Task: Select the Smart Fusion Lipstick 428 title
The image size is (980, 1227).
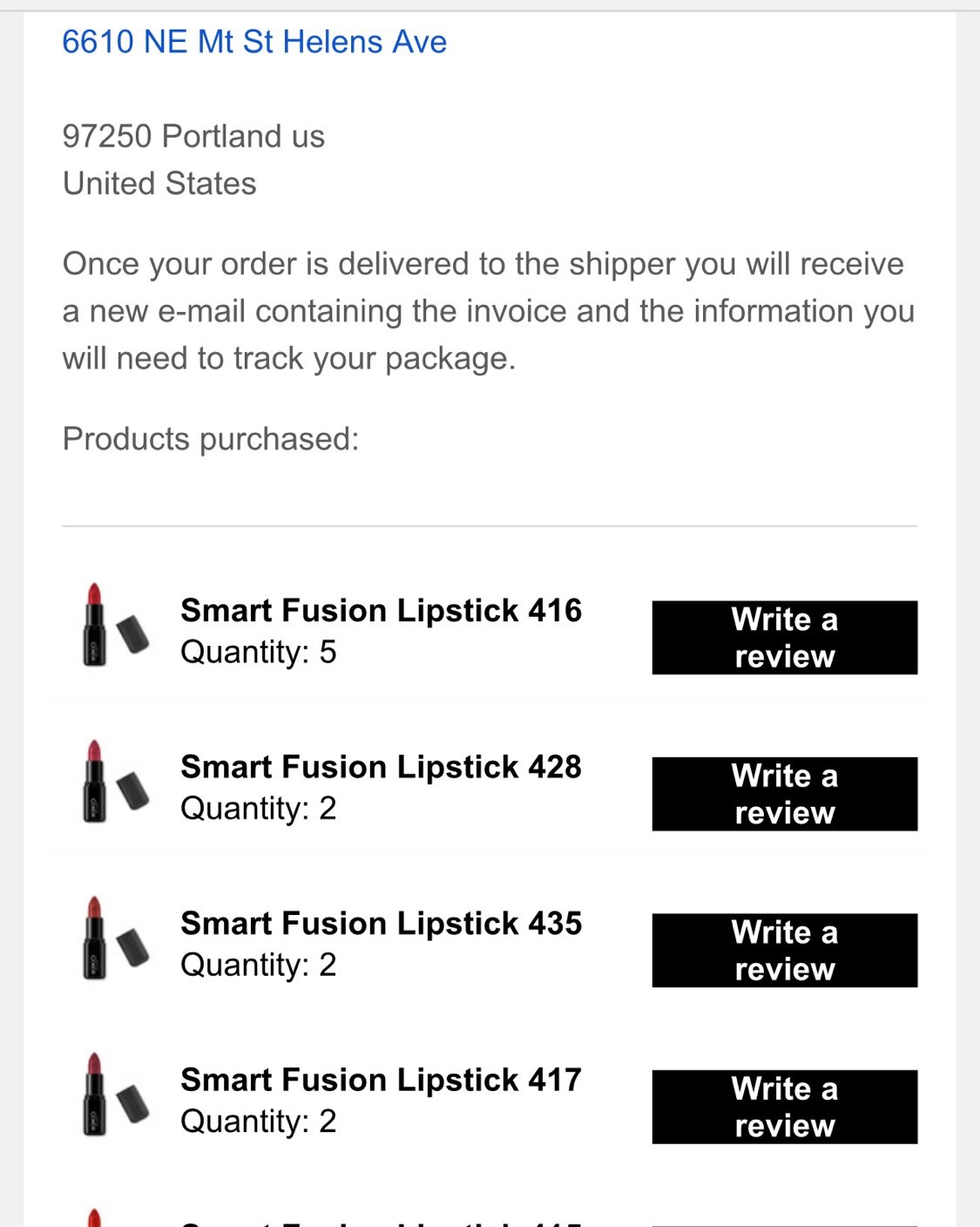Action: 381,767
